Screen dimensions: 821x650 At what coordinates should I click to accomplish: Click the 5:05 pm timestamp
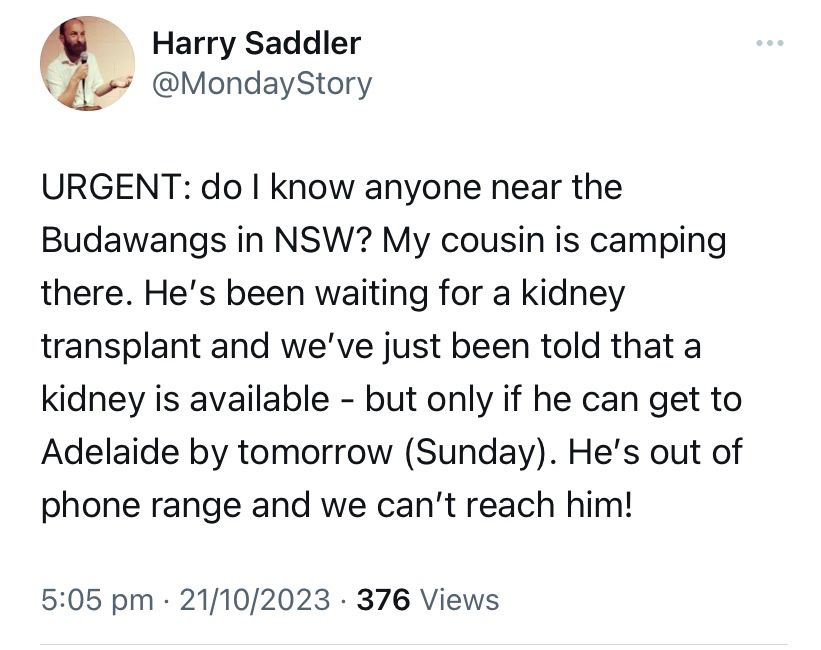point(98,599)
